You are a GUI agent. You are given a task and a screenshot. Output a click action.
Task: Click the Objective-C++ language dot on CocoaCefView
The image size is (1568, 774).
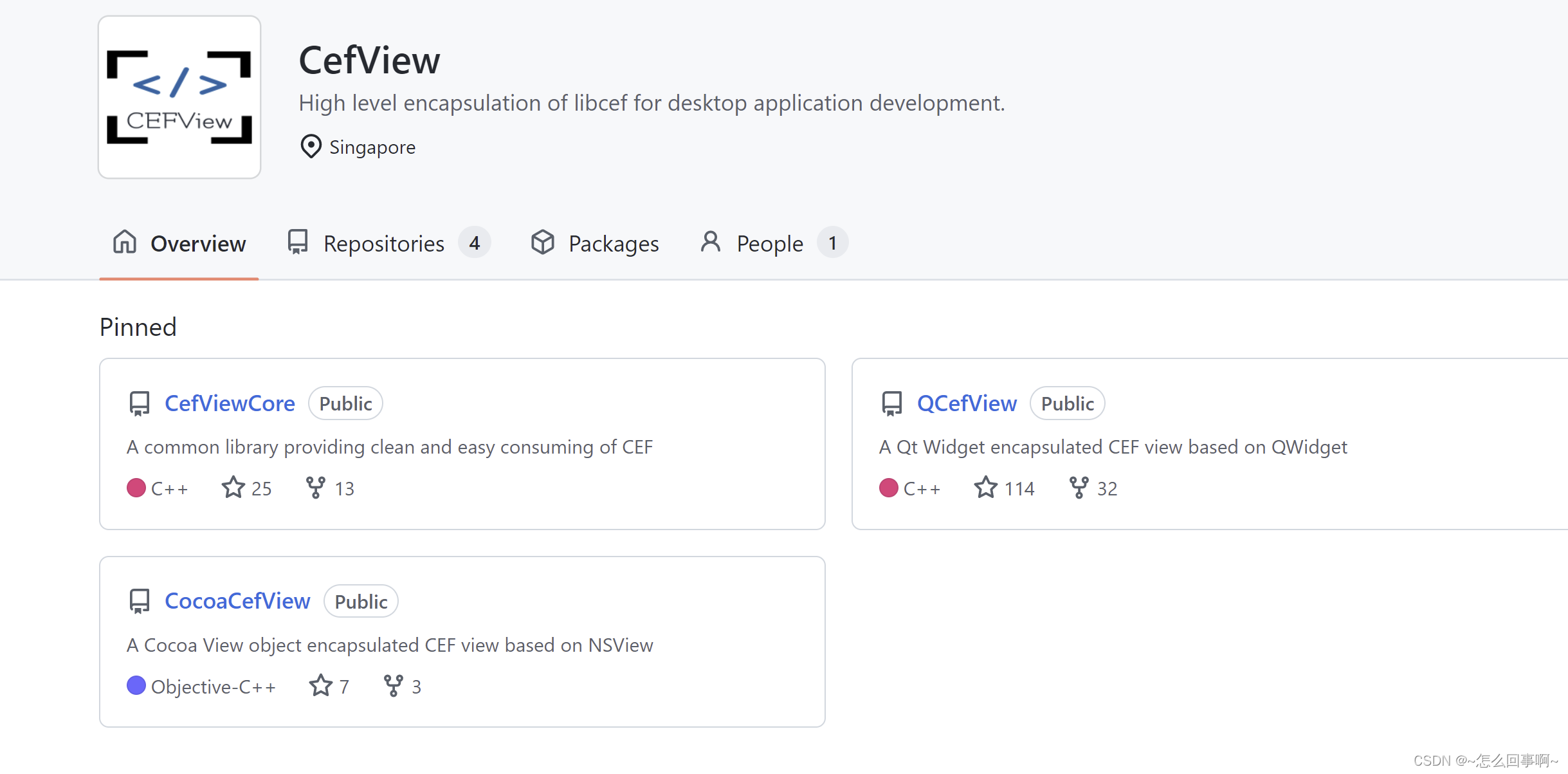pyautogui.click(x=136, y=686)
